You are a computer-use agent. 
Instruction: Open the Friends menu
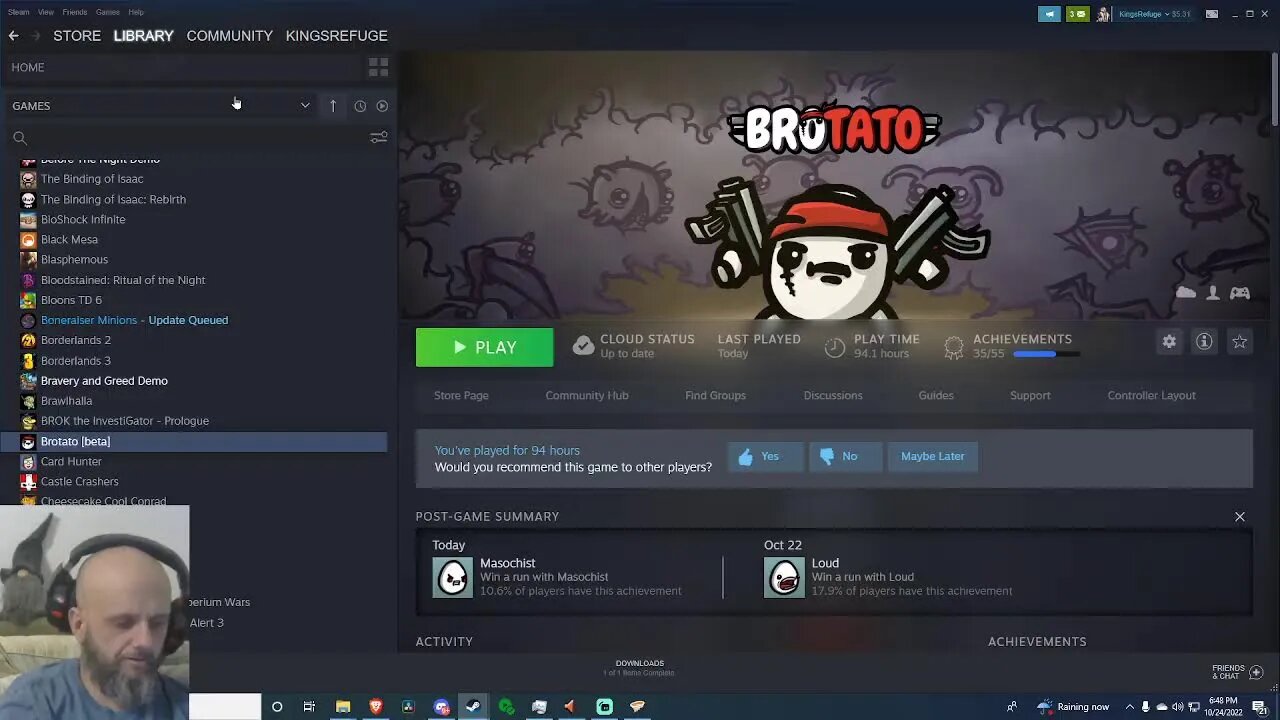click(x=75, y=12)
